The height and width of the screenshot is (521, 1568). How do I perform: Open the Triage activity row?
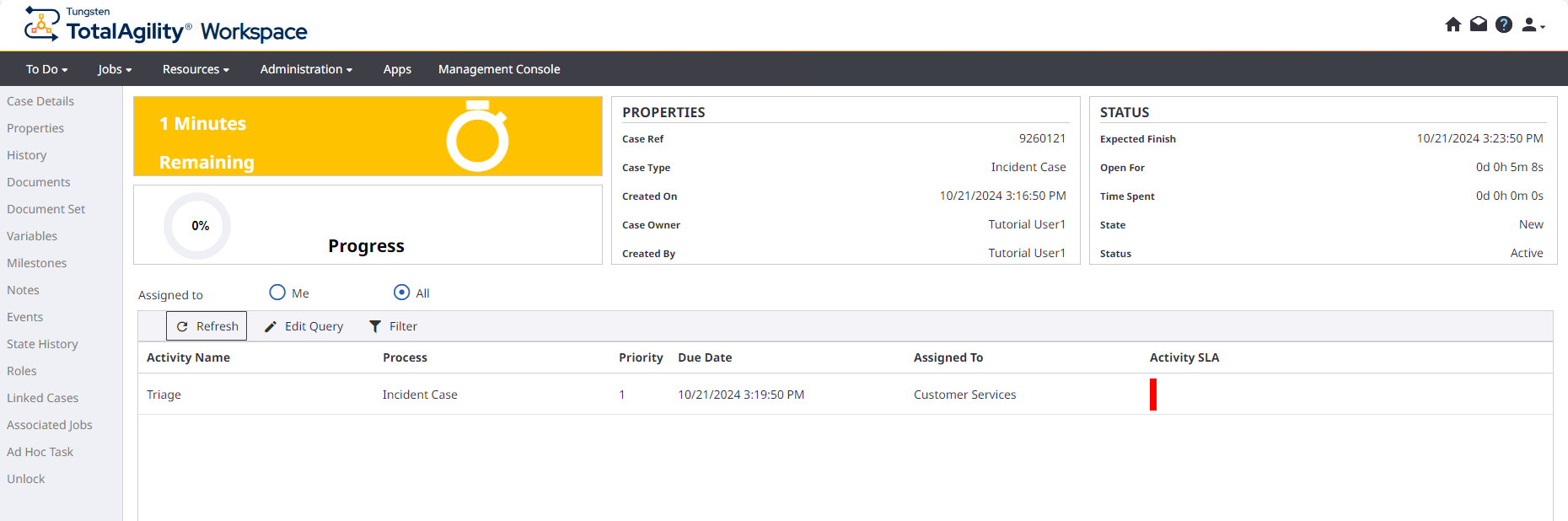click(x=164, y=395)
